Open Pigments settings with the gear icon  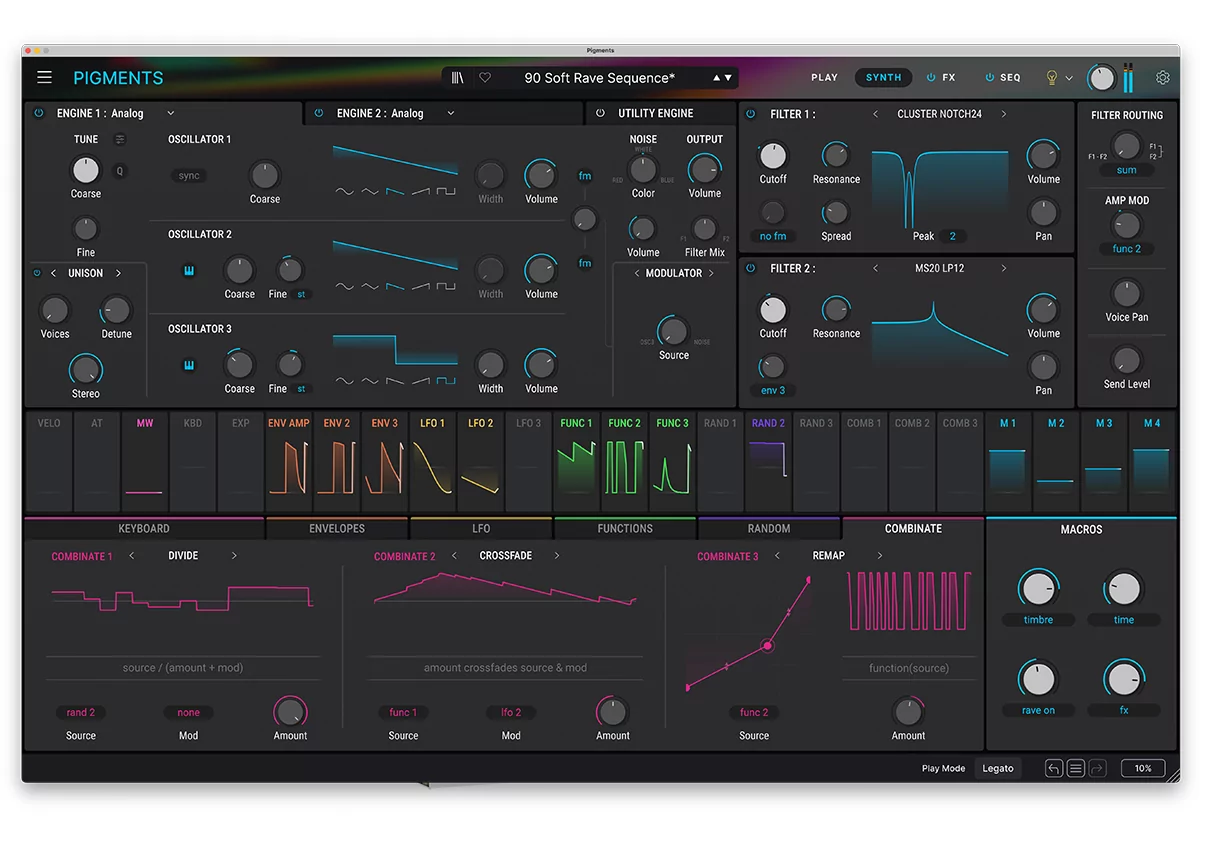[x=1162, y=77]
